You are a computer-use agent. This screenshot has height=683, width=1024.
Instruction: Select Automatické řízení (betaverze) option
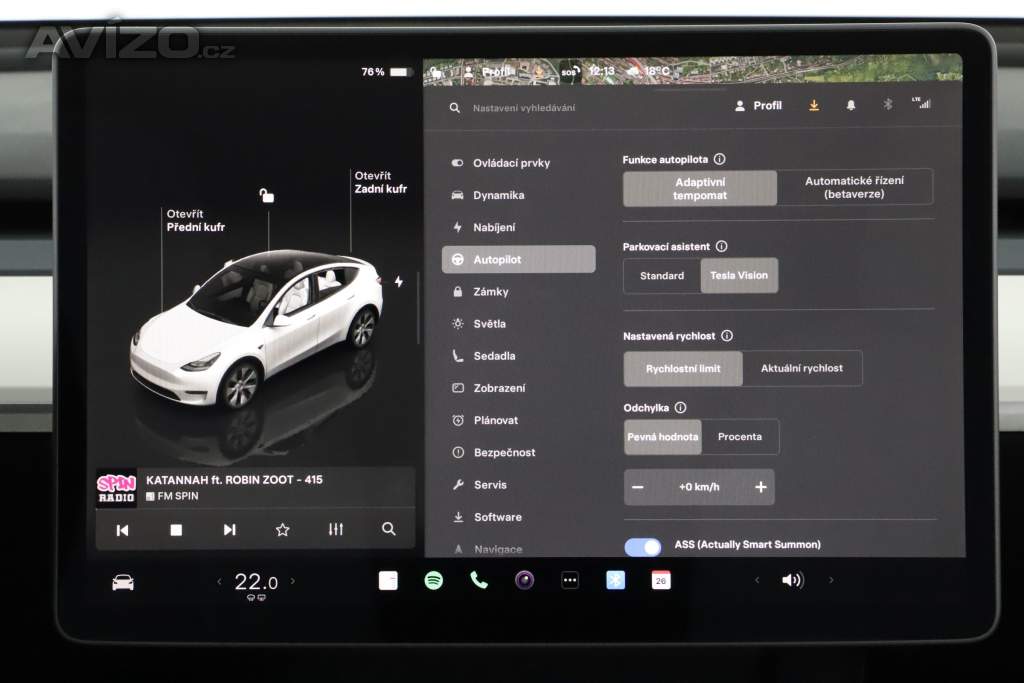[855, 187]
